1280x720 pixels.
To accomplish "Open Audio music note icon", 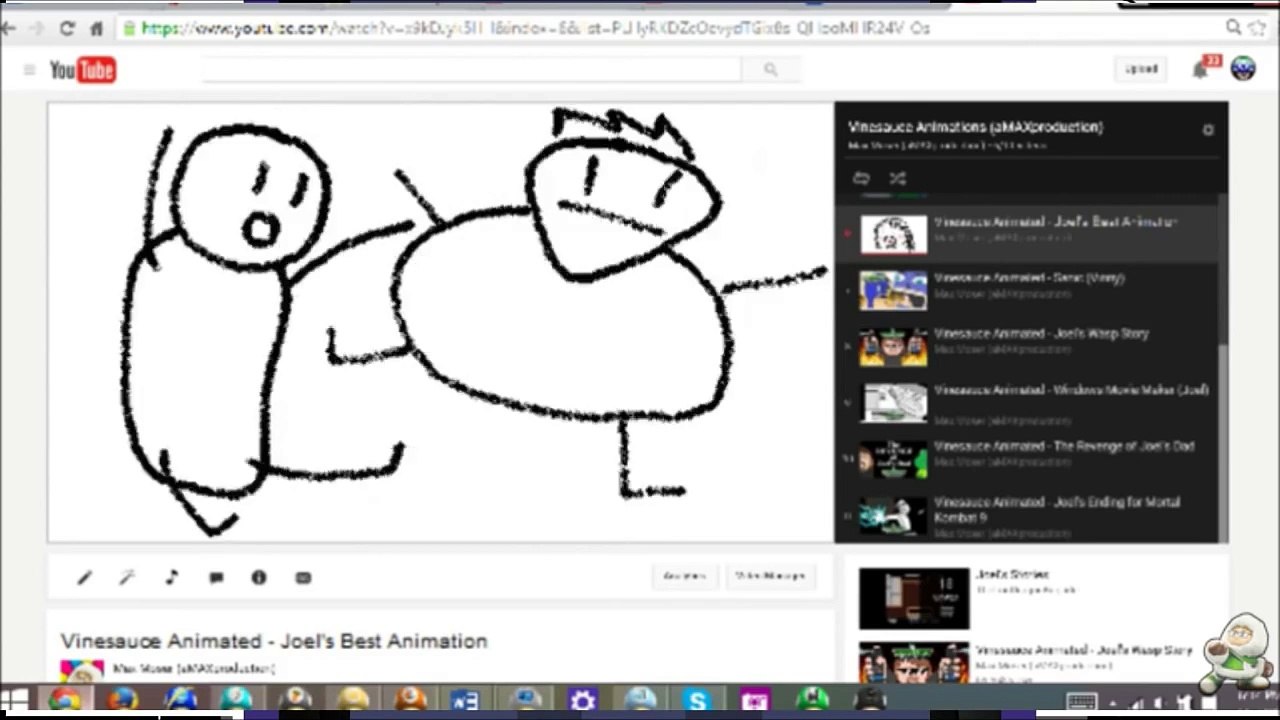I will (x=172, y=578).
